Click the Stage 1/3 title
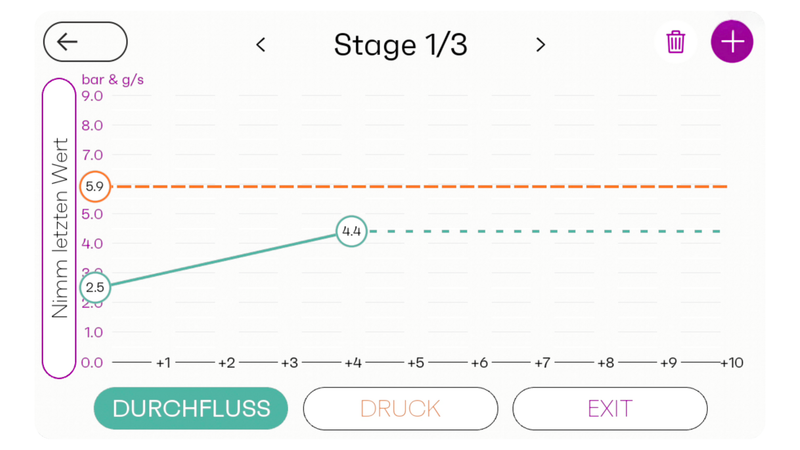Viewport: 800px width, 450px height. coord(400,45)
